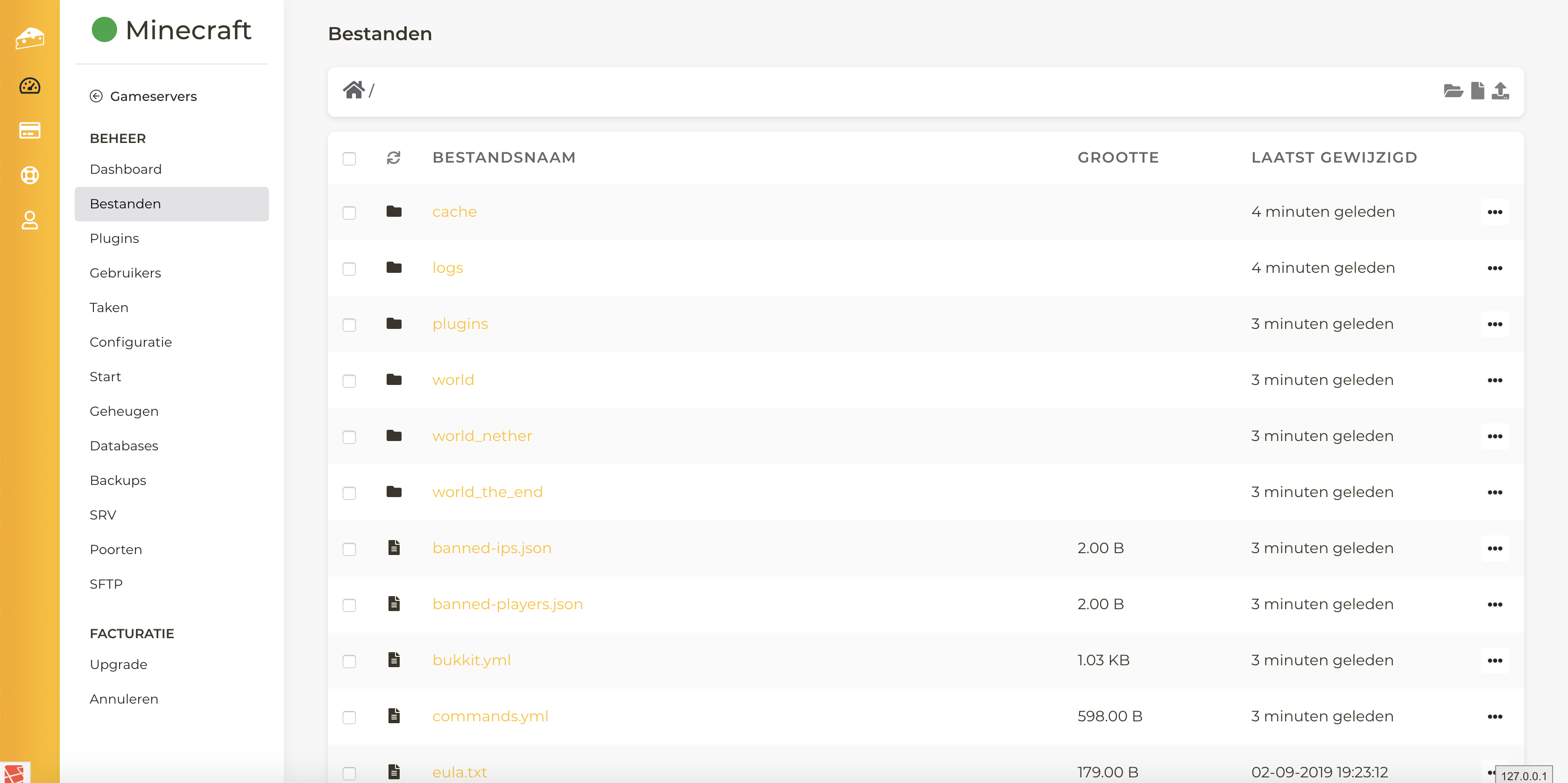This screenshot has width=1568, height=783.
Task: Click the support lifebuoy icon
Action: (x=29, y=175)
